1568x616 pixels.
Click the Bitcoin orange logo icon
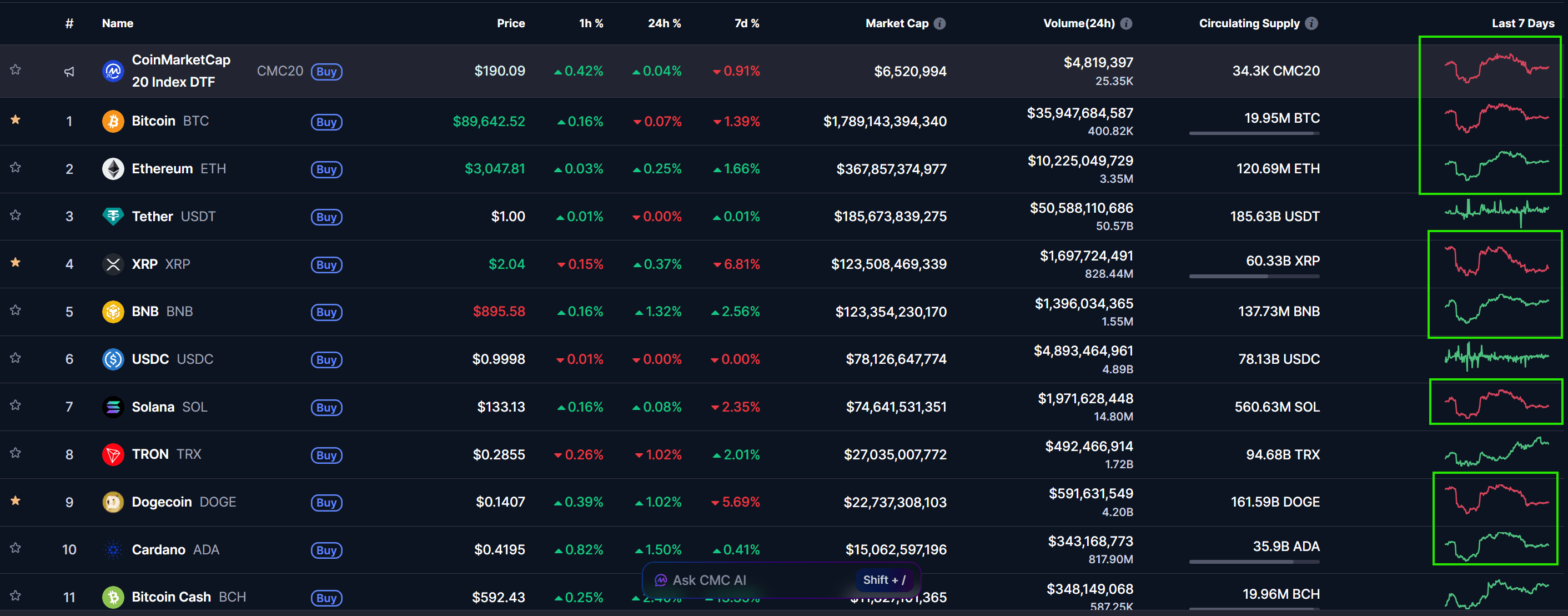pyautogui.click(x=113, y=121)
